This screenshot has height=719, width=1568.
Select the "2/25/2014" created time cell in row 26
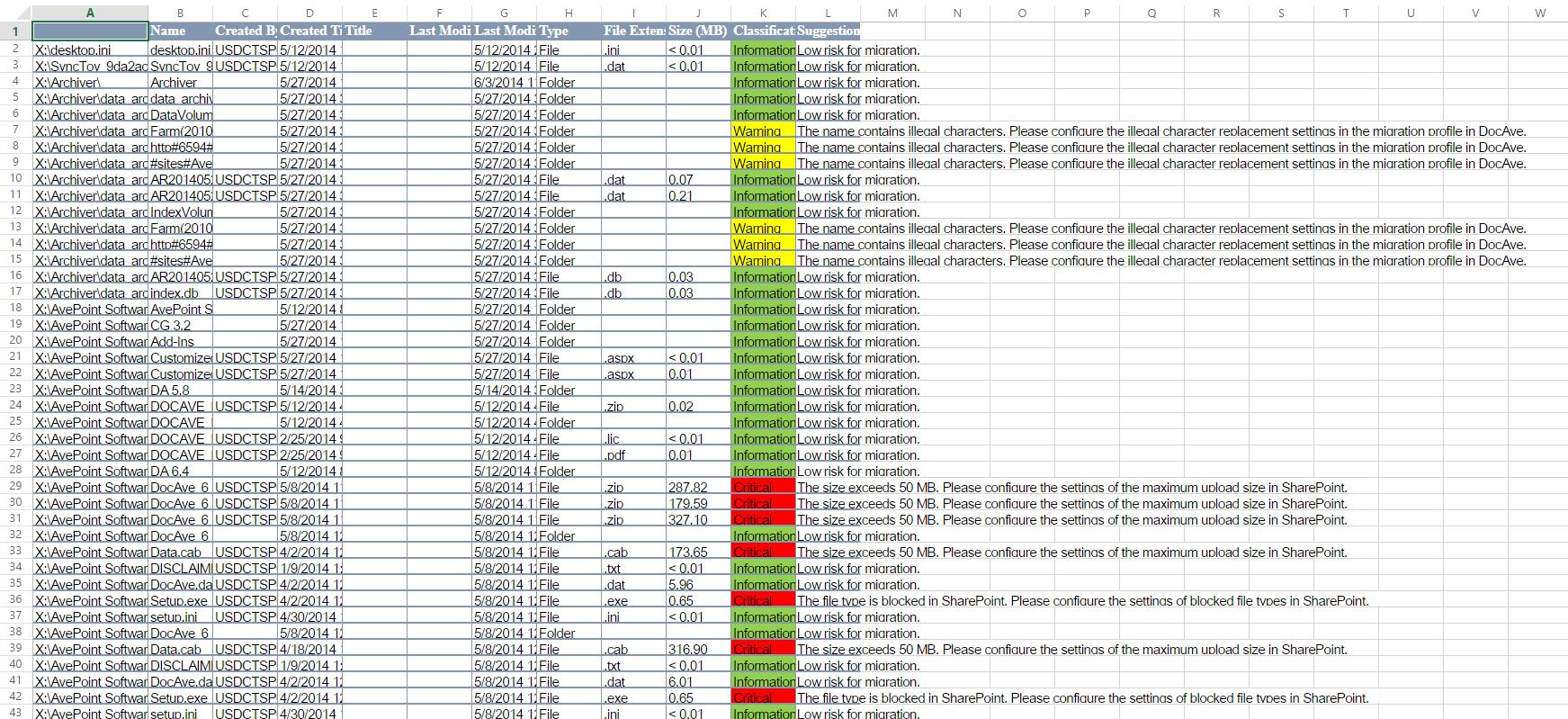coord(310,438)
